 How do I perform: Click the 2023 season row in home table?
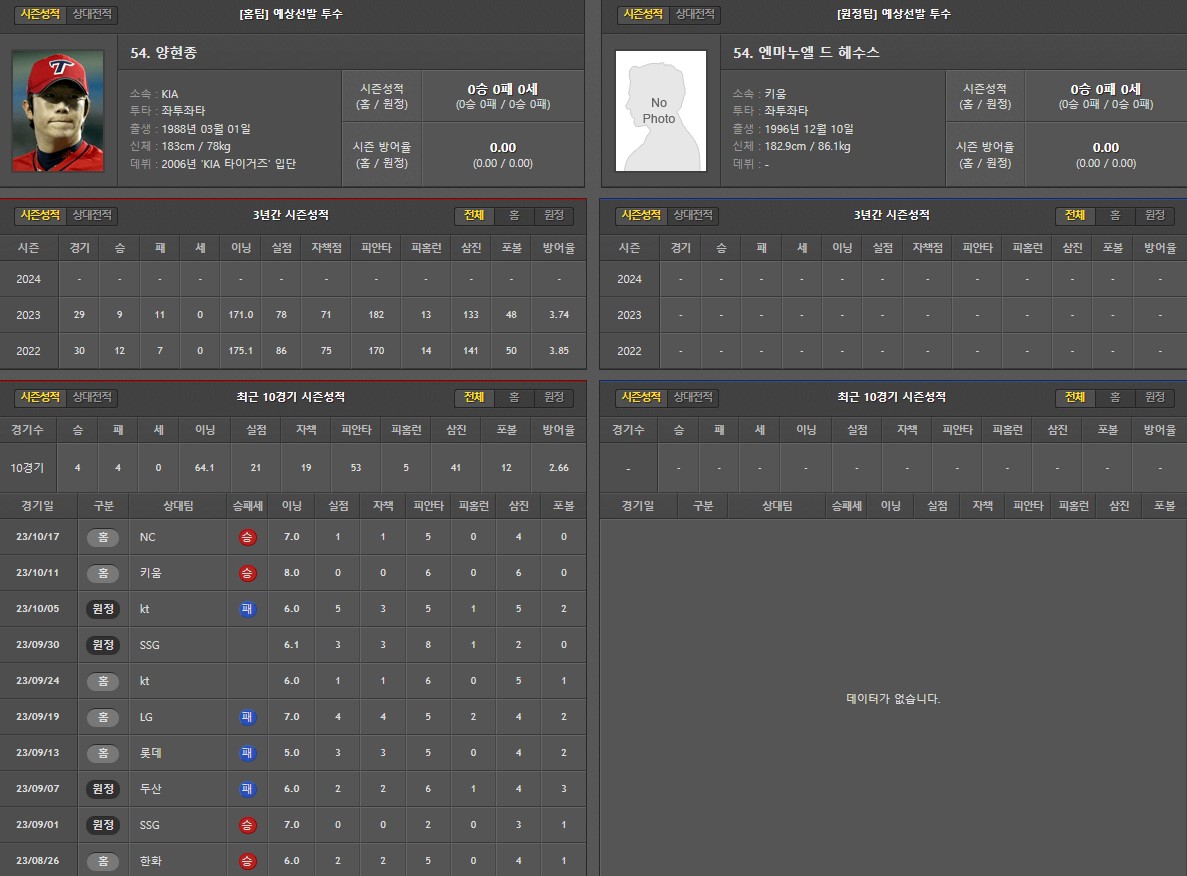(x=293, y=315)
